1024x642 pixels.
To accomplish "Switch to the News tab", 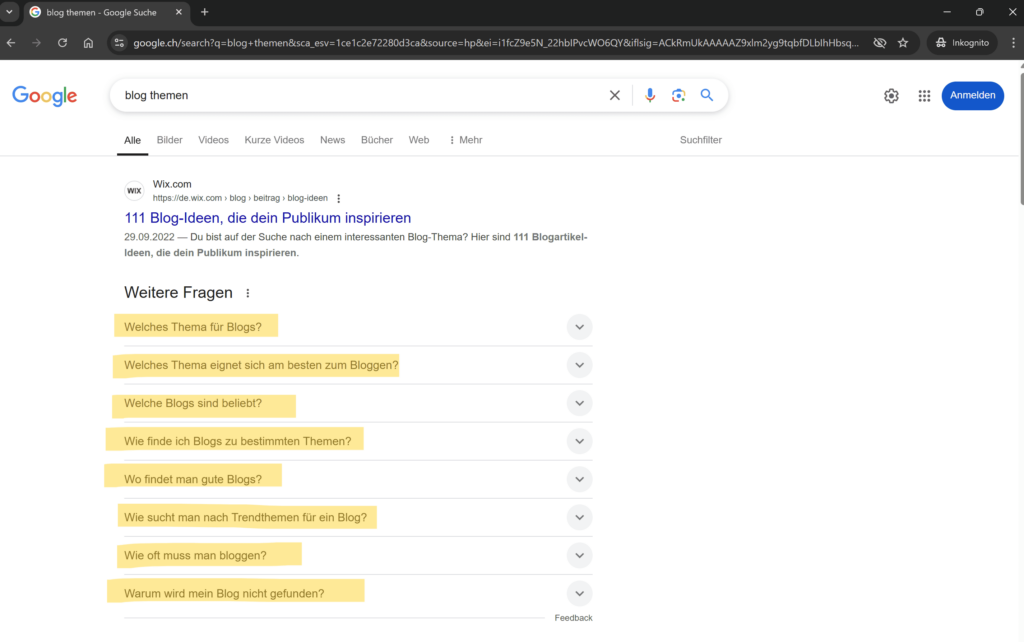I will point(332,140).
